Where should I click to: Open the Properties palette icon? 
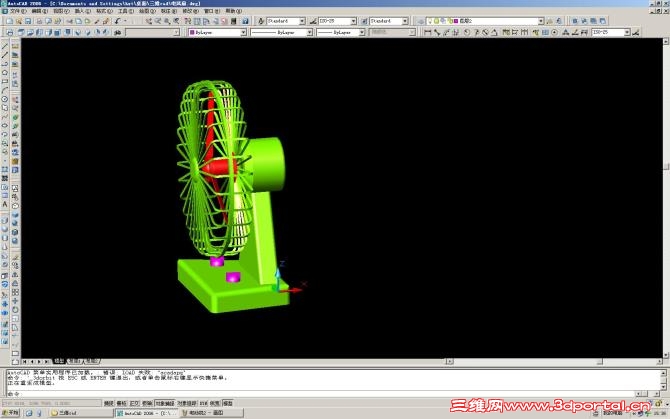click(x=187, y=21)
